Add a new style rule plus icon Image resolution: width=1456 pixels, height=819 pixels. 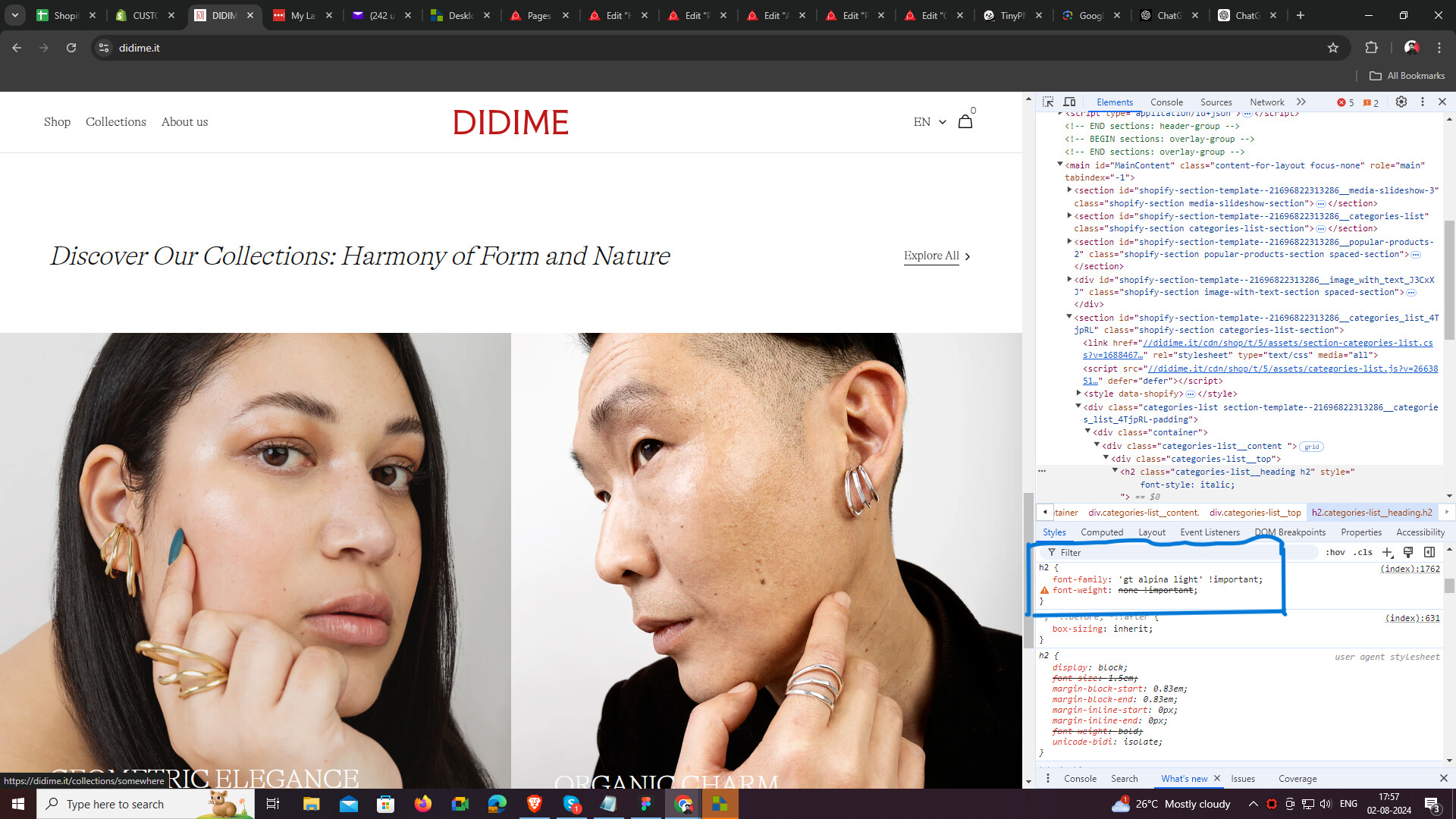(1387, 552)
